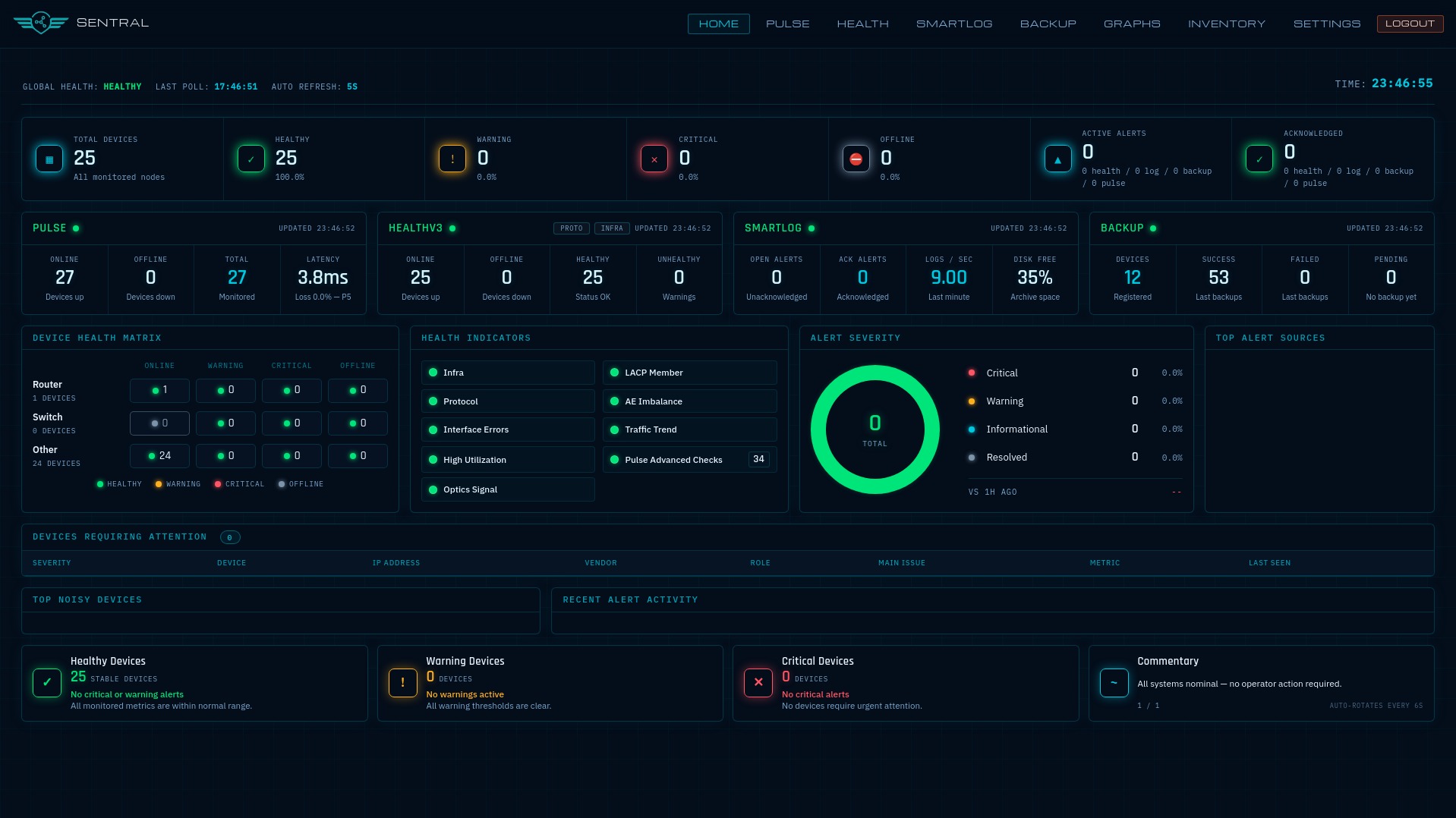1456x818 pixels.
Task: Navigate to the Backup tab
Action: tap(1048, 24)
